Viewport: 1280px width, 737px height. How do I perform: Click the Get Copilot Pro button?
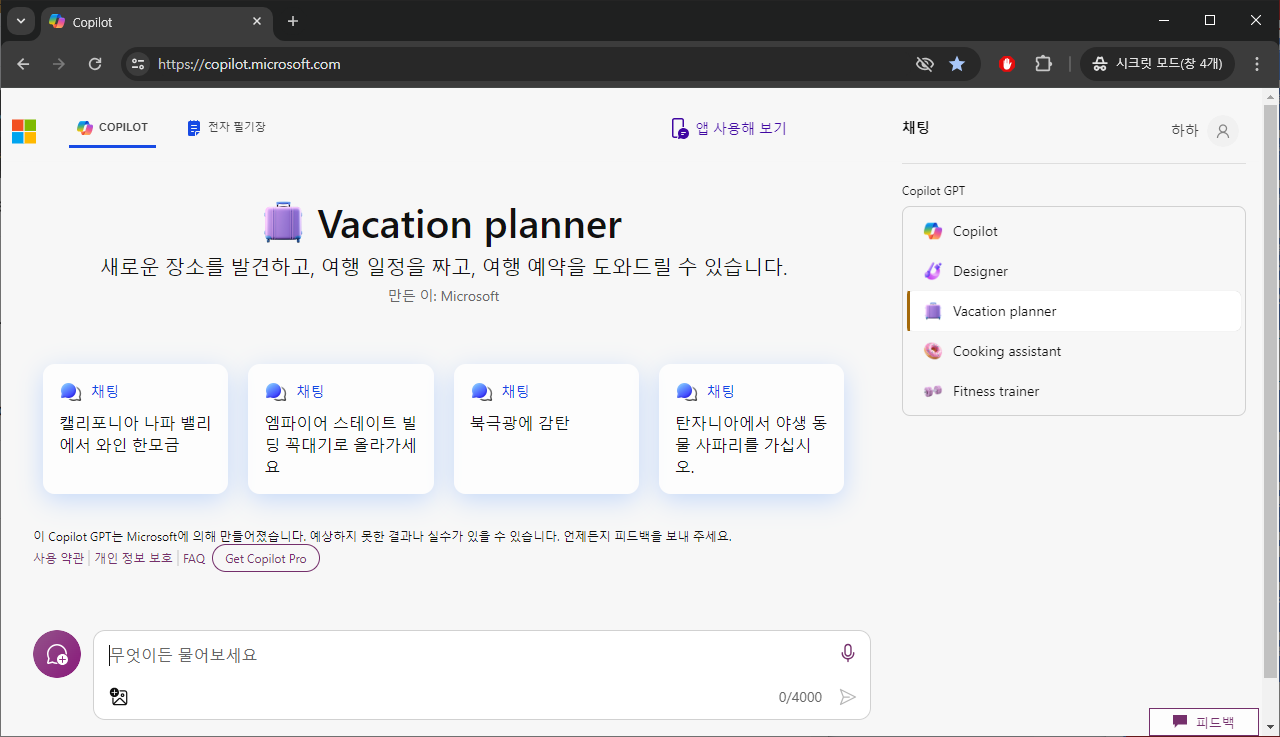(266, 559)
